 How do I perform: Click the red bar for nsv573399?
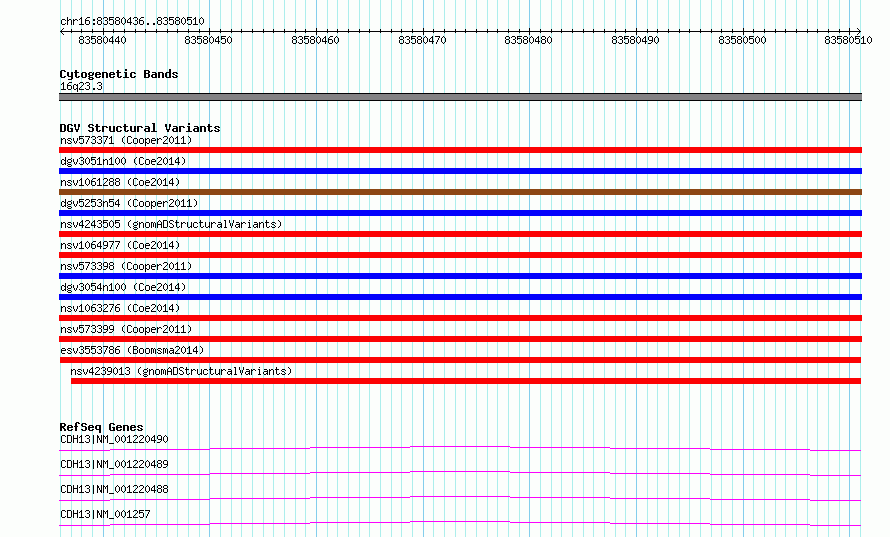click(x=460, y=339)
